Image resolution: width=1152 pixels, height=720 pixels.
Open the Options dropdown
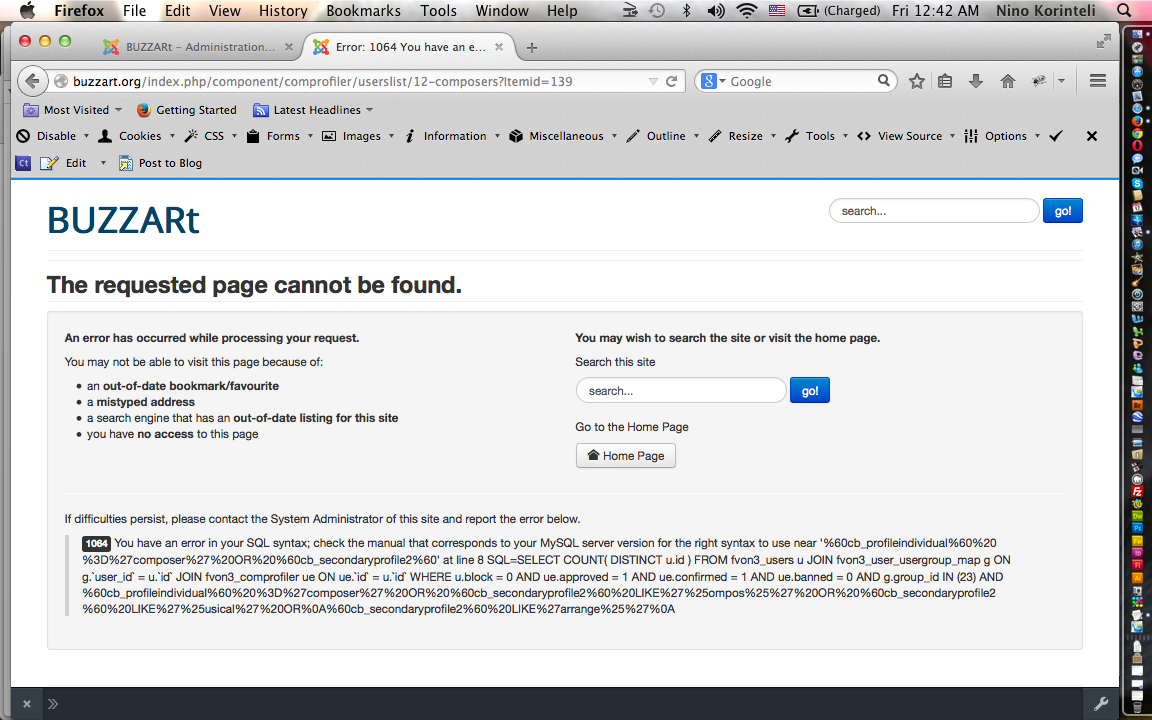pyautogui.click(x=1002, y=136)
